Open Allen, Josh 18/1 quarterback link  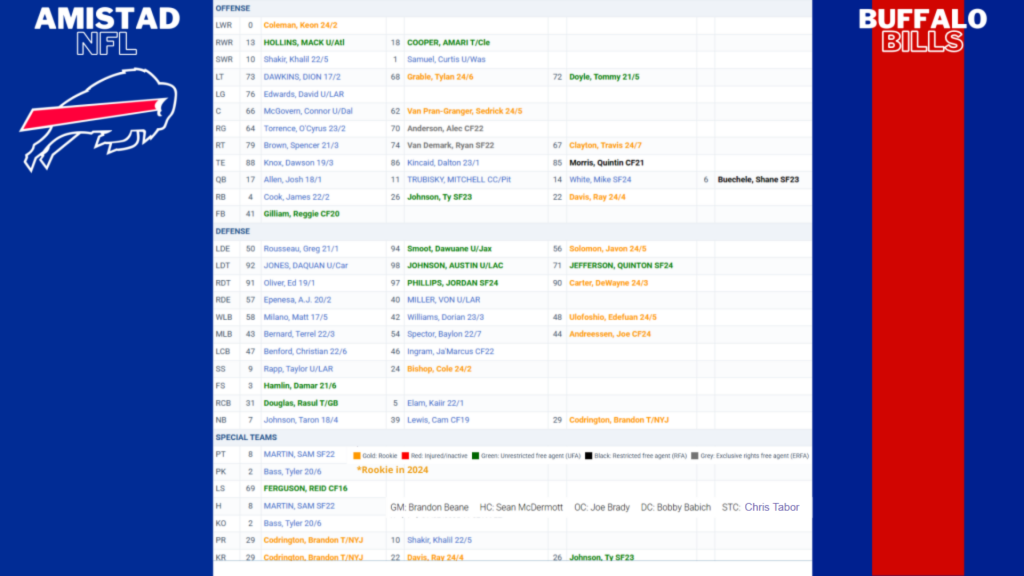coord(290,179)
